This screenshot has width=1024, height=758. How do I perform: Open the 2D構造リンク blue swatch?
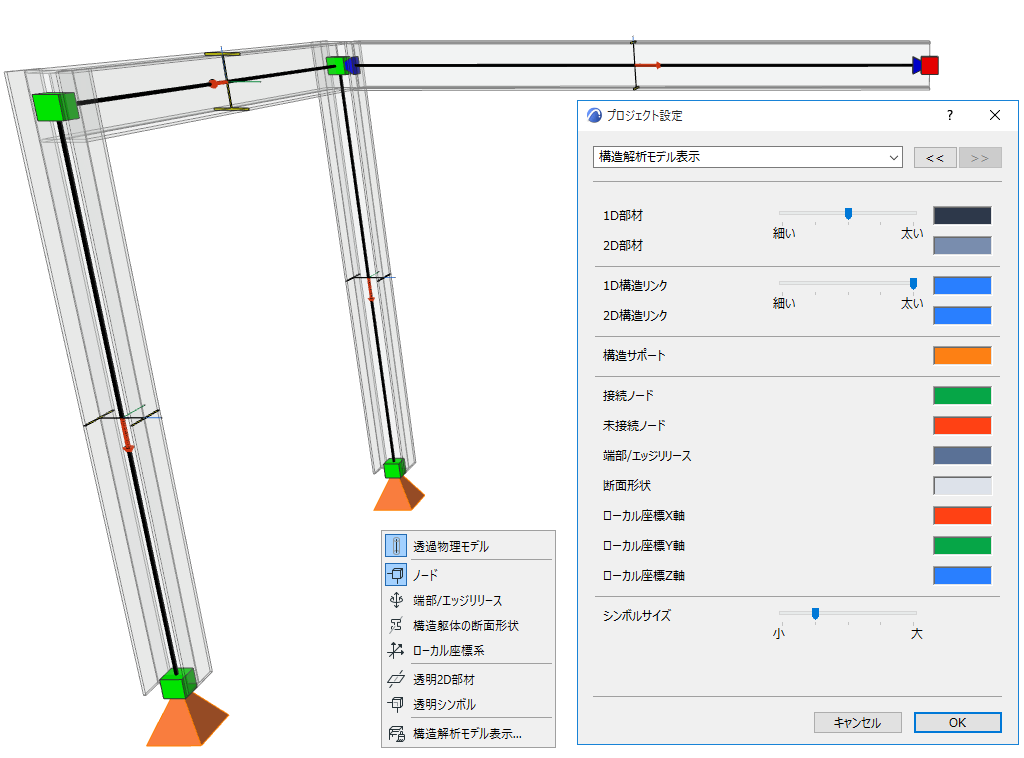(962, 315)
